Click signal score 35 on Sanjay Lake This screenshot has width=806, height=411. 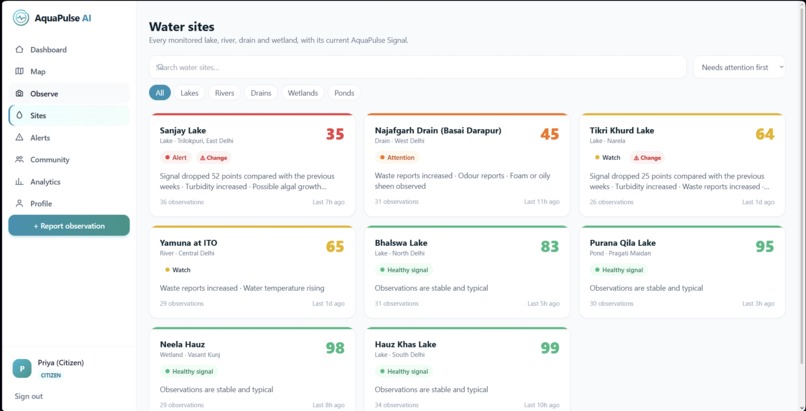pyautogui.click(x=335, y=134)
